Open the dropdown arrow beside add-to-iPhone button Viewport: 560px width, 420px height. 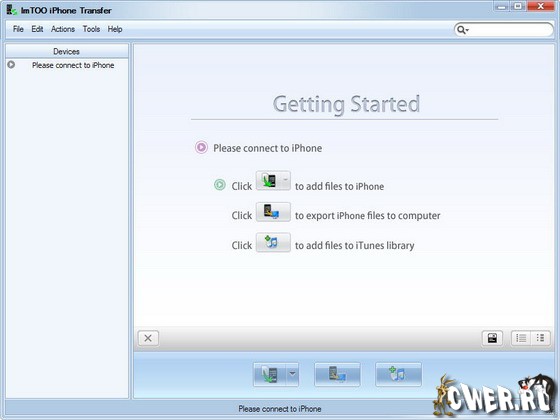click(292, 374)
